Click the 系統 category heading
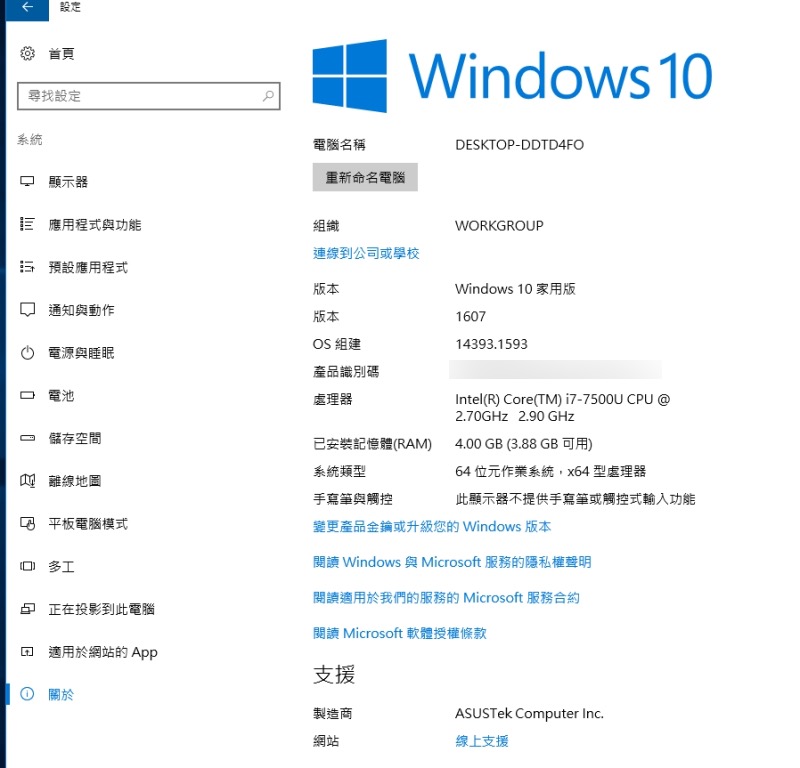This screenshot has width=800, height=768. (30, 139)
